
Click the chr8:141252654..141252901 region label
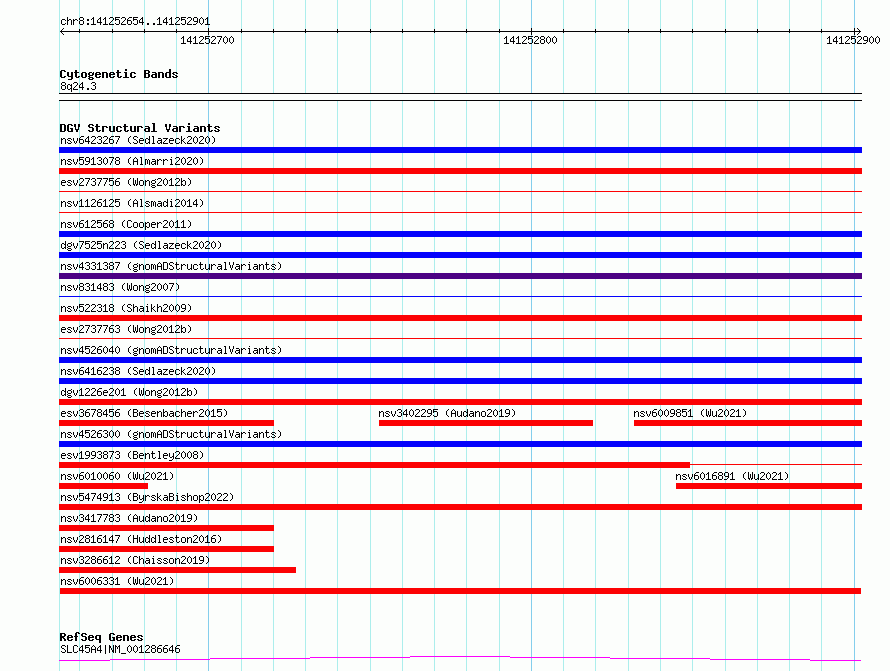tap(135, 21)
